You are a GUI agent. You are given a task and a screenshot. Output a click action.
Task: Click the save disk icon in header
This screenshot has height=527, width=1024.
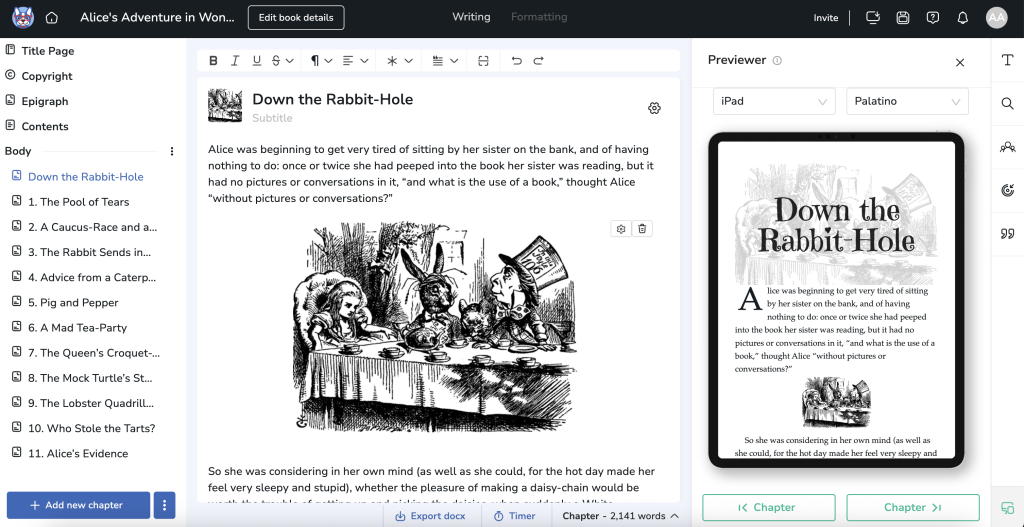point(903,18)
